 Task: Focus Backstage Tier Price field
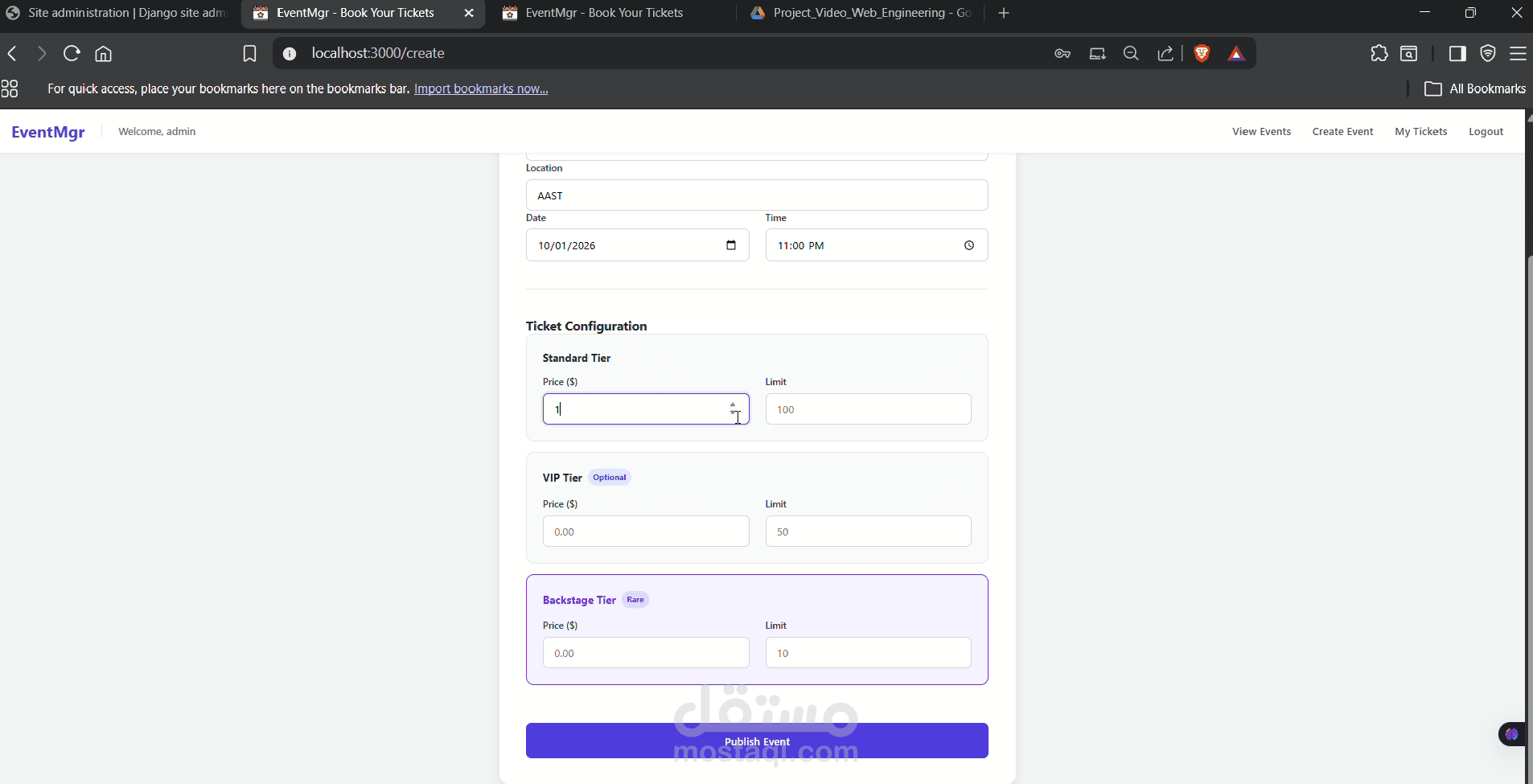point(646,653)
